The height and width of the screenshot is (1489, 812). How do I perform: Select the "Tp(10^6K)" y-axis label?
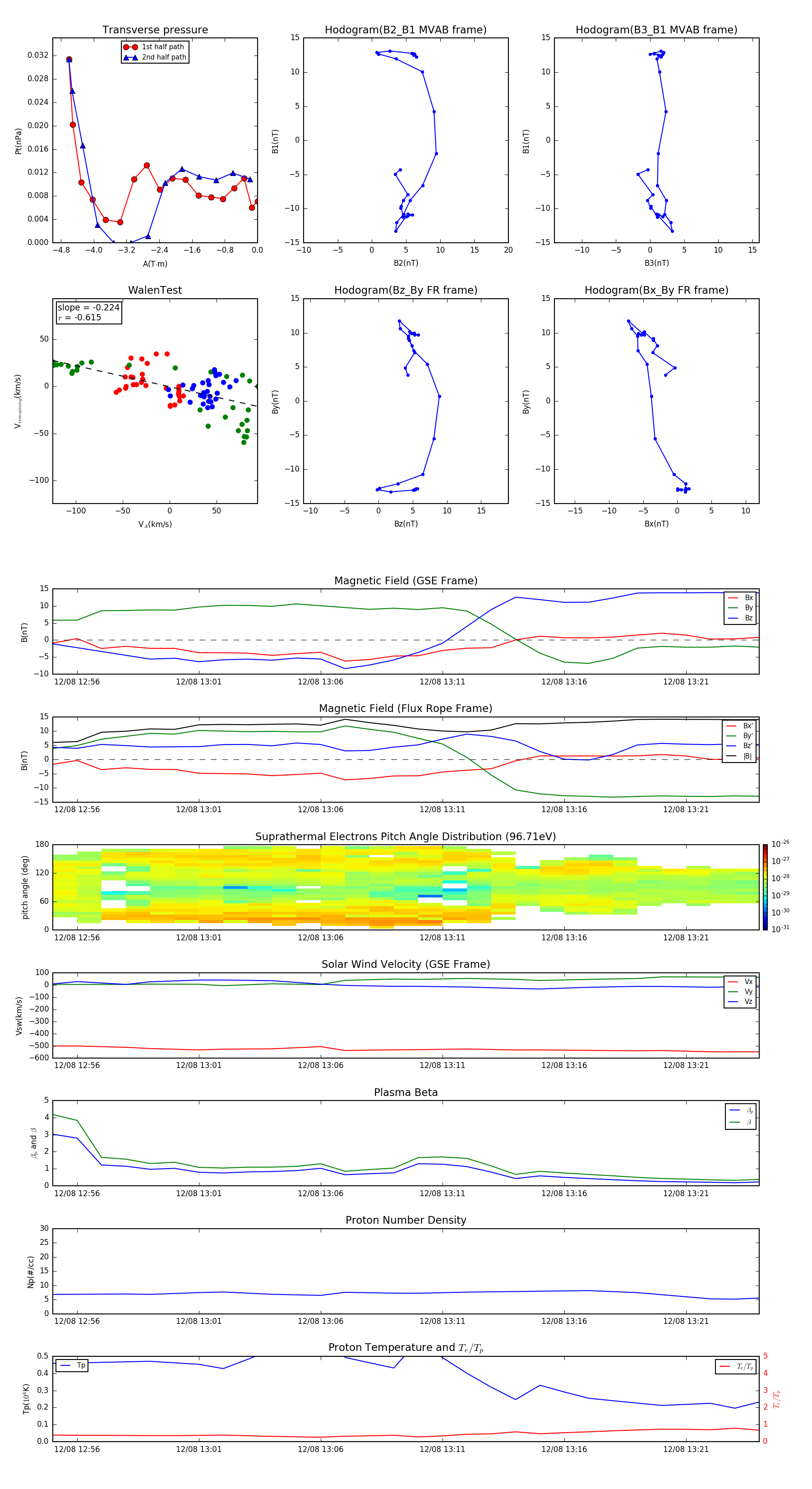tap(26, 1399)
